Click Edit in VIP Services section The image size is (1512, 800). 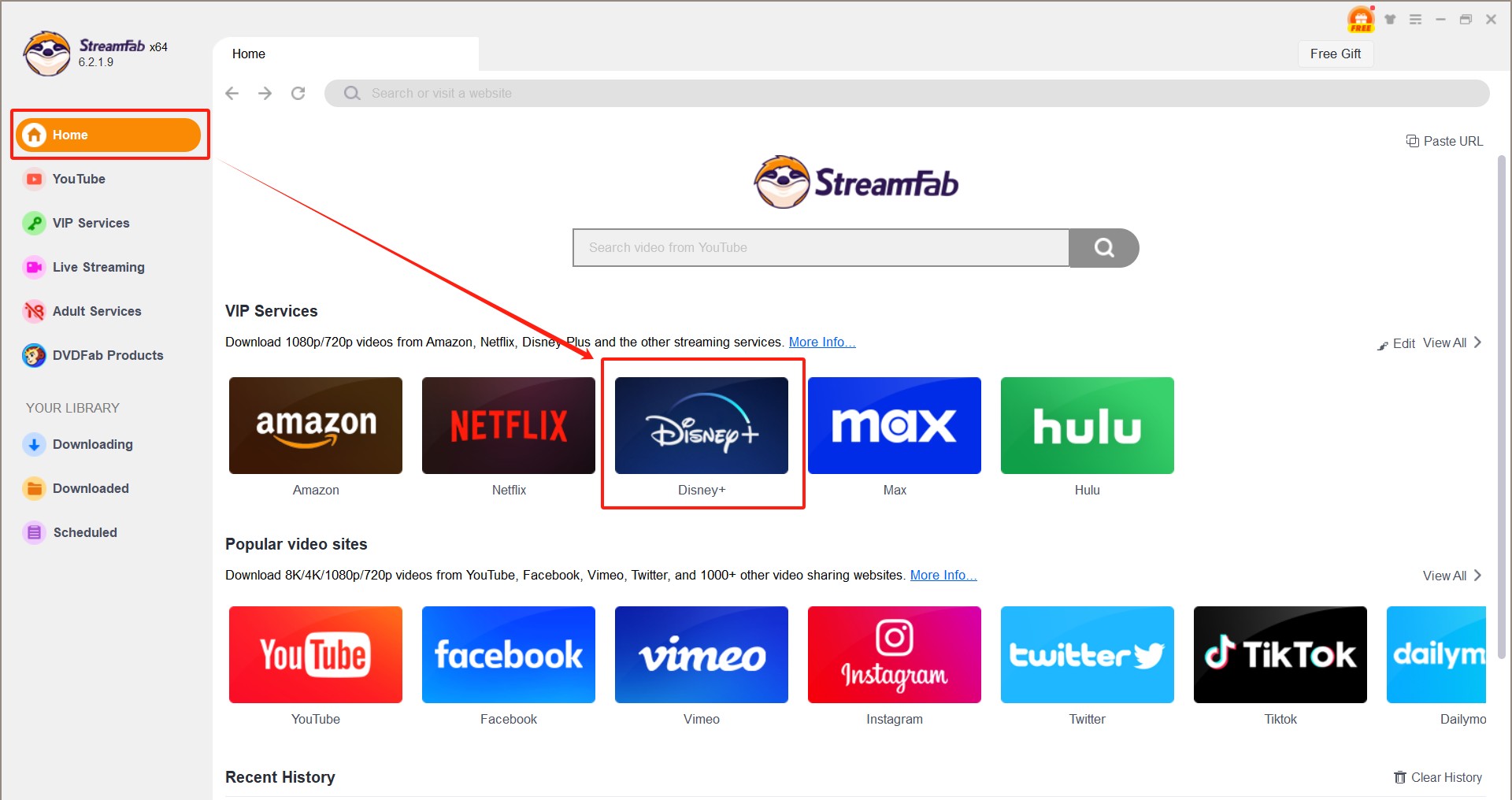pyautogui.click(x=1396, y=343)
